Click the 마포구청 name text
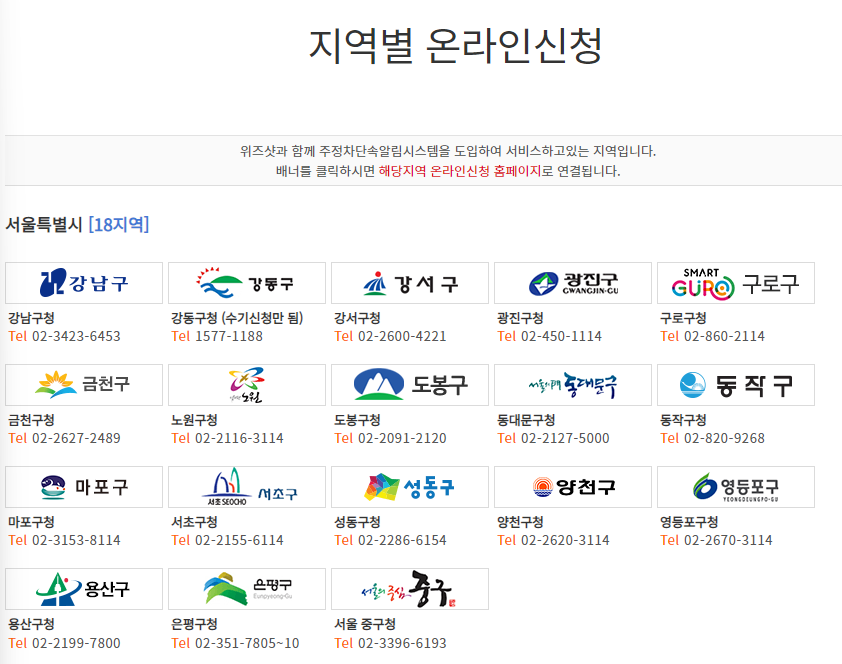The image size is (842, 664). click(31, 522)
